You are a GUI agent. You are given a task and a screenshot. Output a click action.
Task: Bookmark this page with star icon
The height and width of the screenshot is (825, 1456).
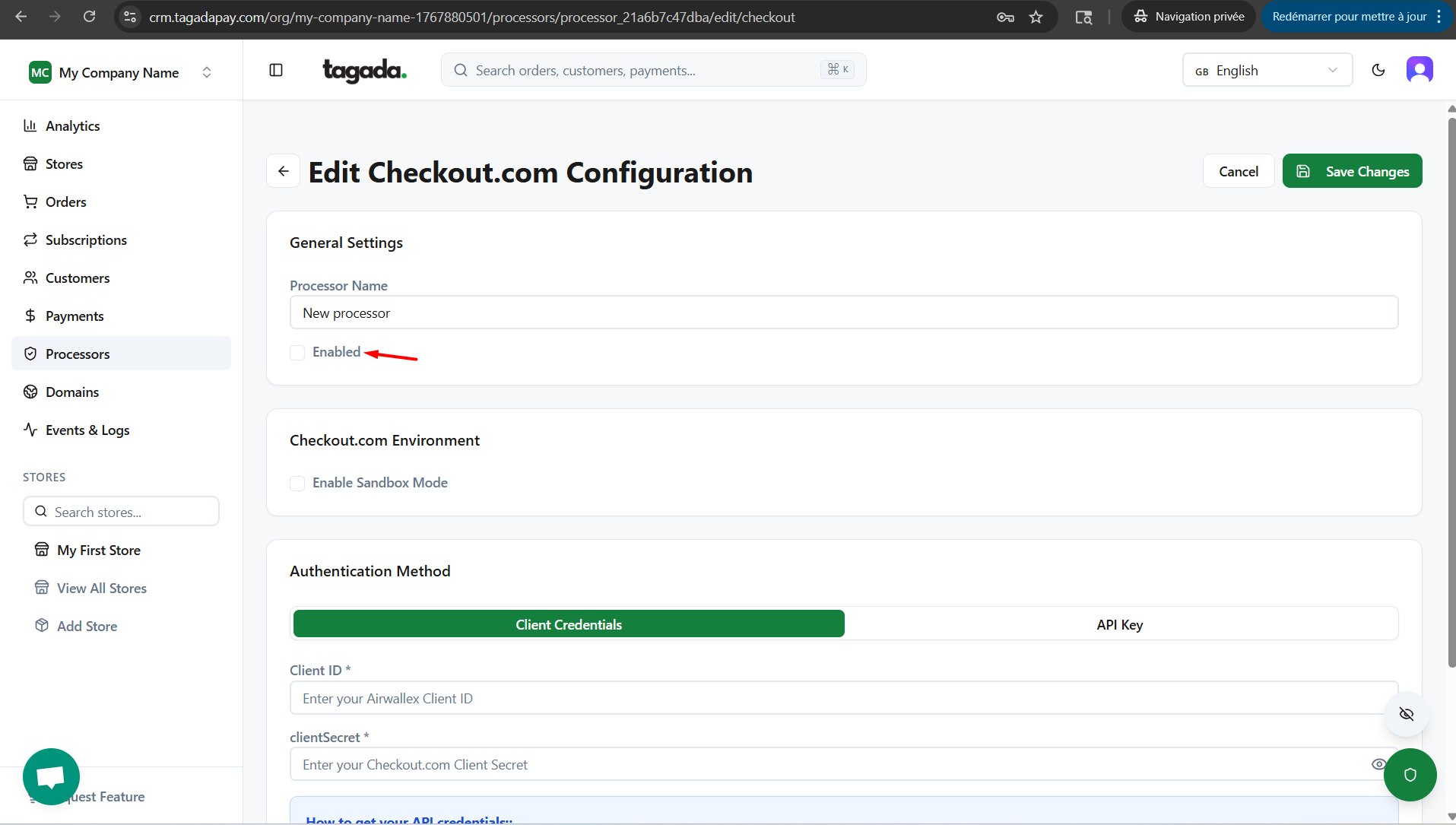click(1036, 17)
